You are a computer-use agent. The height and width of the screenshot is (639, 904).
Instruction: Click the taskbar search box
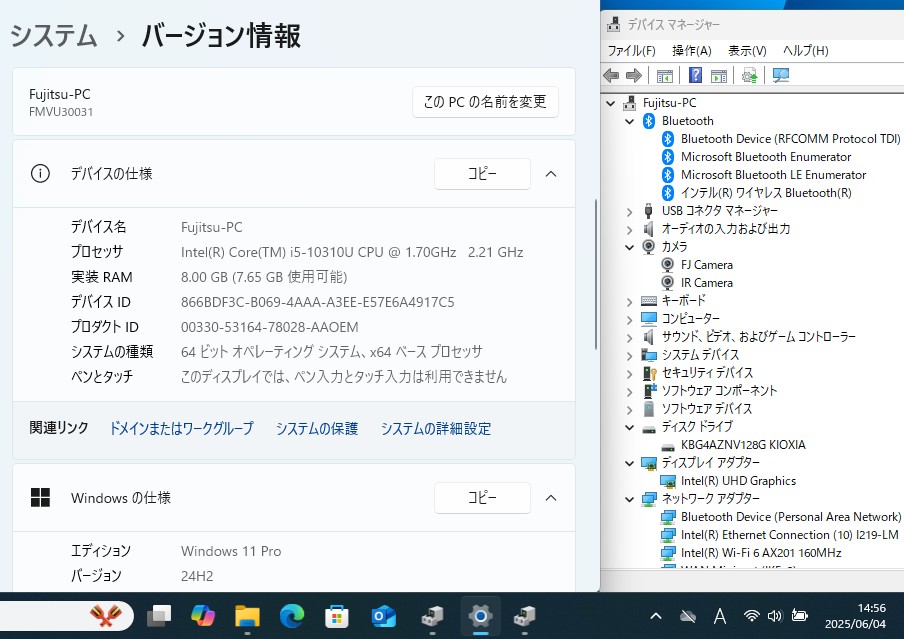tap(67, 617)
